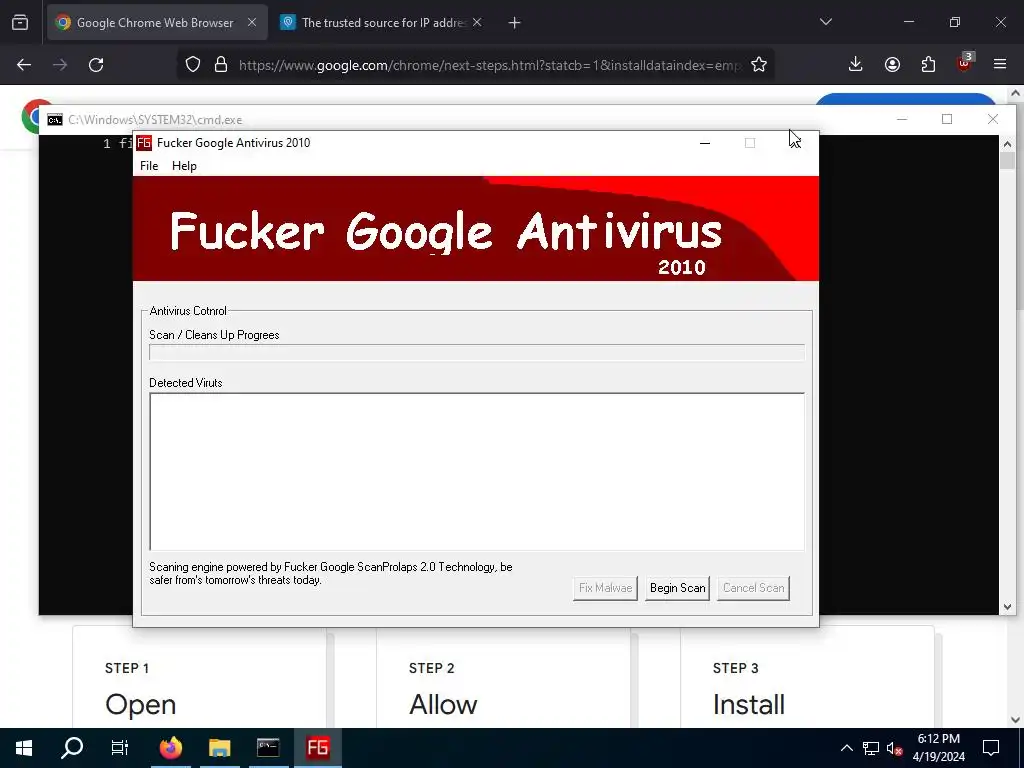
Task: Close the trusted source for IP tab
Action: (477, 22)
